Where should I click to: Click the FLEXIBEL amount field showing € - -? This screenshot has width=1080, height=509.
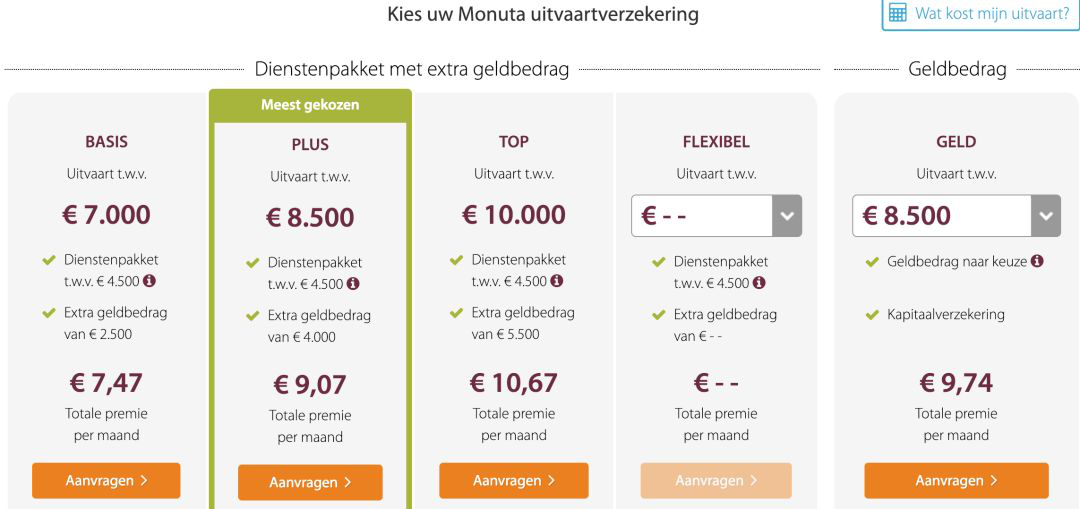point(701,216)
